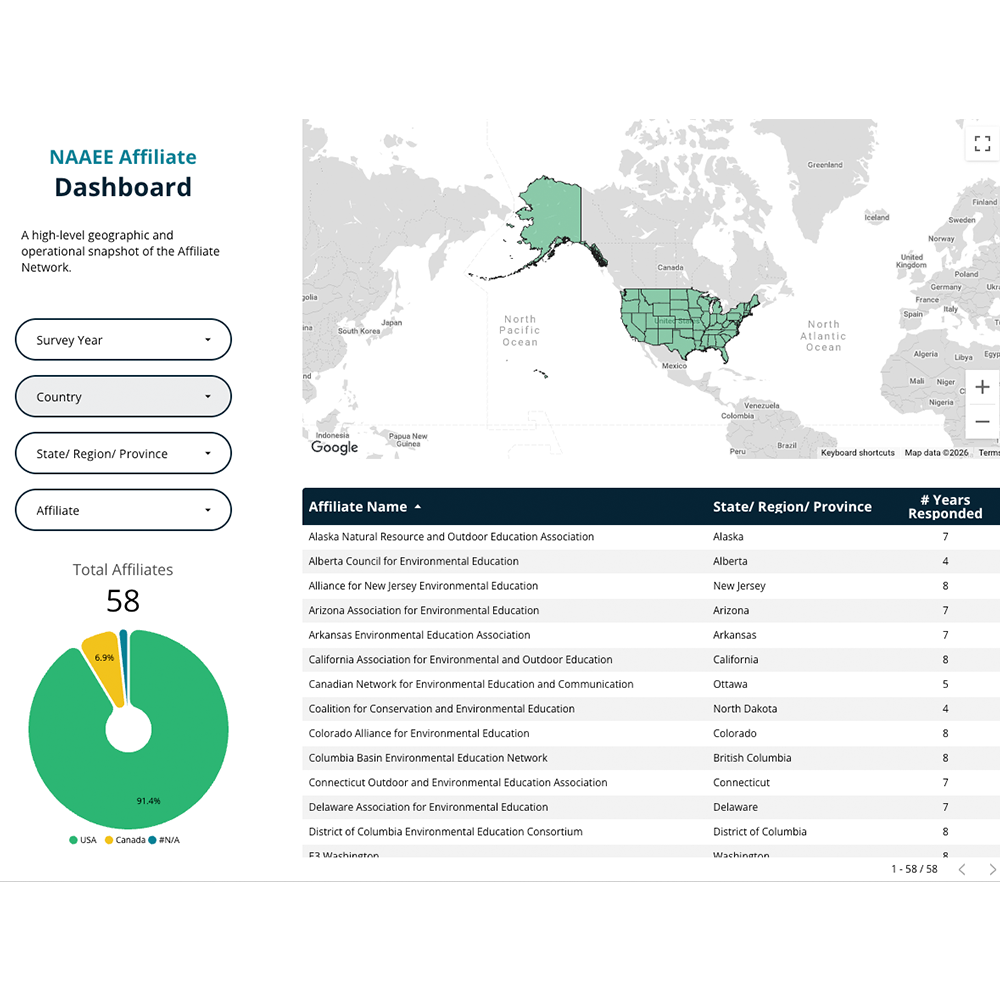Viewport: 1000px width, 1000px height.
Task: Sort by # Years Responded column
Action: (945, 507)
